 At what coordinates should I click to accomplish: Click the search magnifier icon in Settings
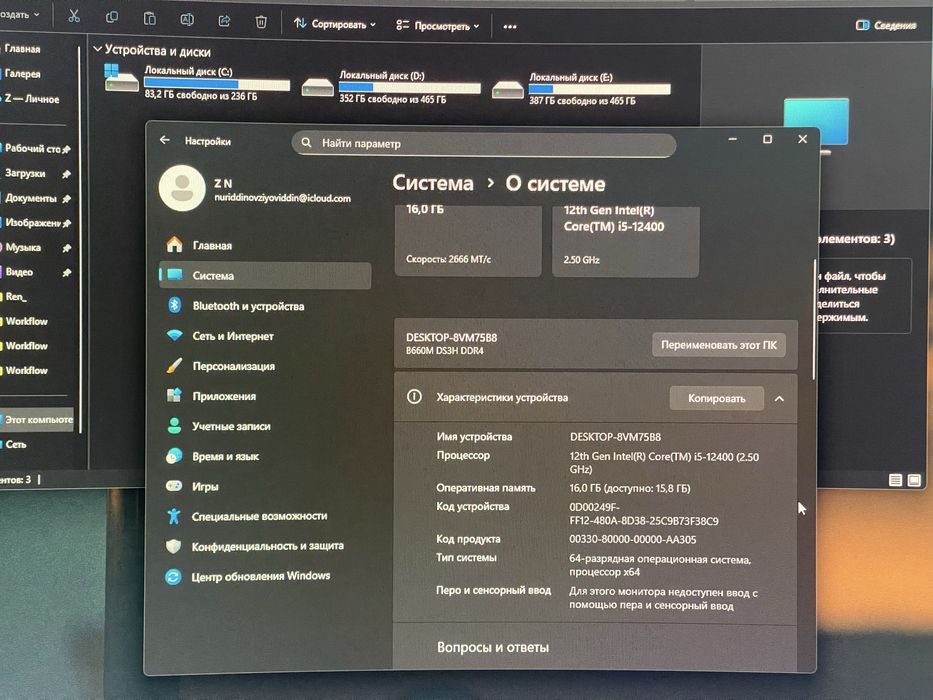point(306,143)
